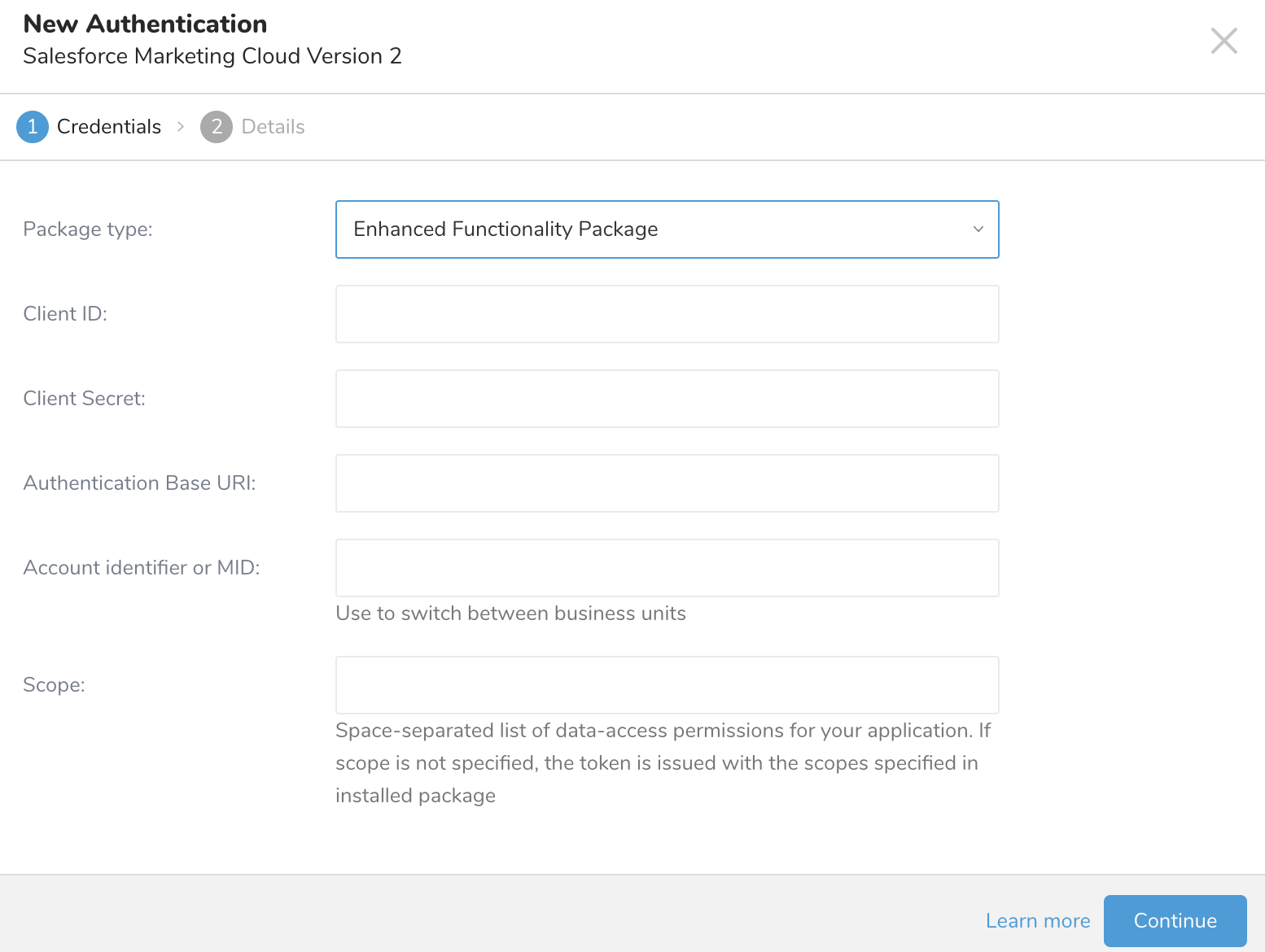The image size is (1265, 952).
Task: Focus the Client ID input field
Action: (x=667, y=314)
